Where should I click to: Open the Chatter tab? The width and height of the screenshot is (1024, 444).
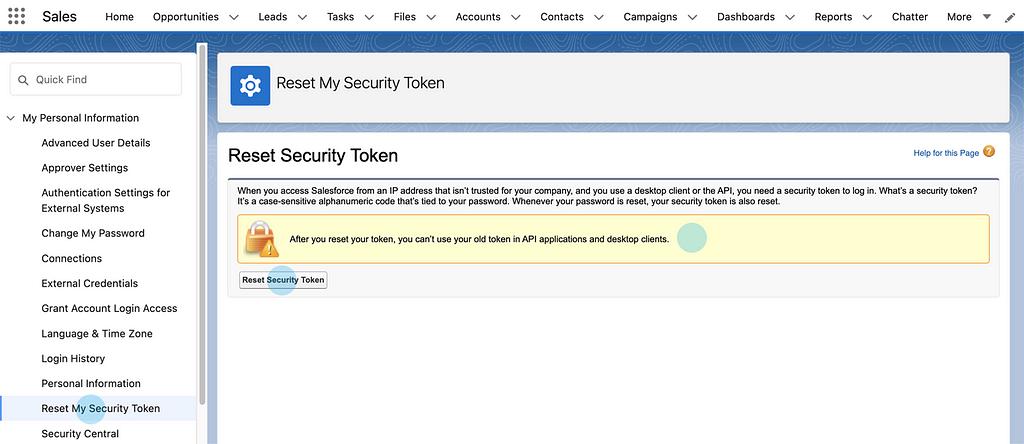coord(909,17)
